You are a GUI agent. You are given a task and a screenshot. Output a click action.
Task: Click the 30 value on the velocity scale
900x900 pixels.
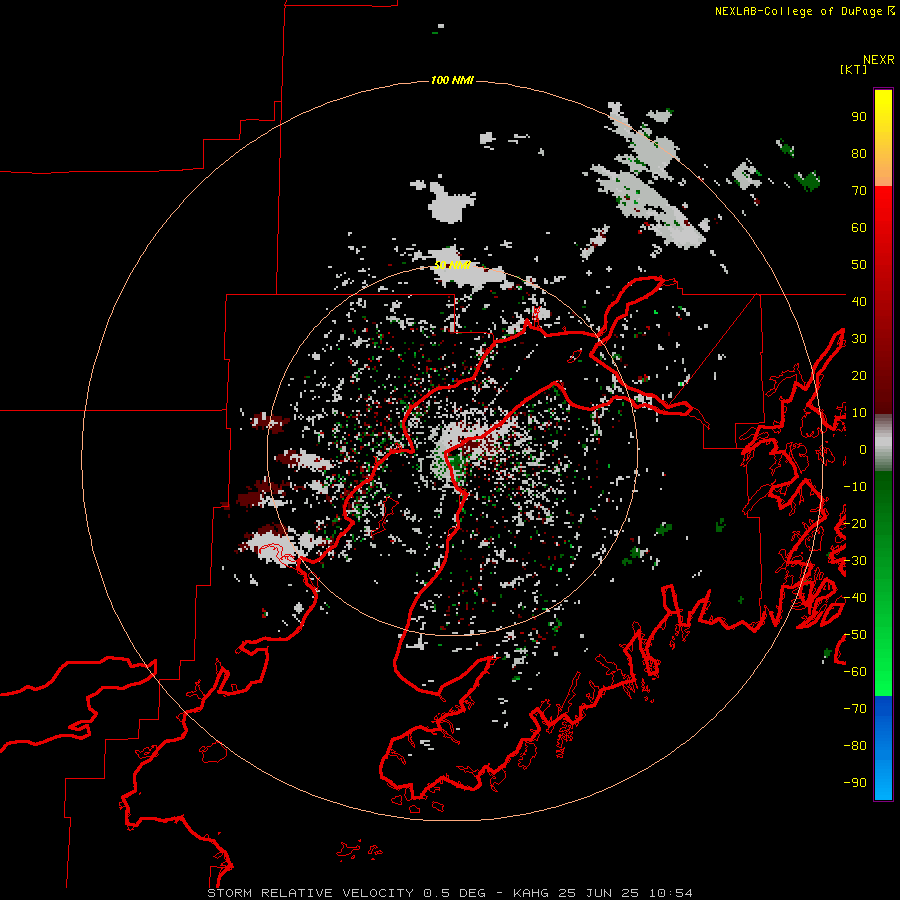pos(859,339)
